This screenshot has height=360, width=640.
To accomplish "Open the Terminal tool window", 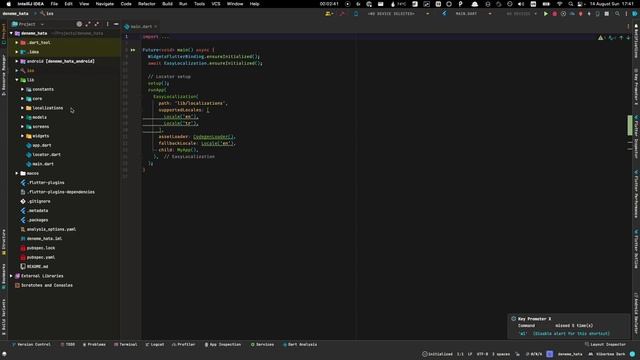I will click(126, 344).
